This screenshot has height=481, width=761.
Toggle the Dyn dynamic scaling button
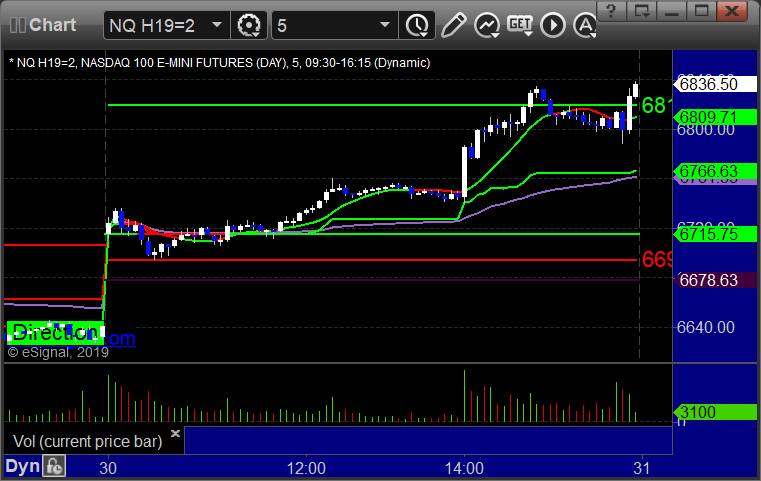point(22,466)
